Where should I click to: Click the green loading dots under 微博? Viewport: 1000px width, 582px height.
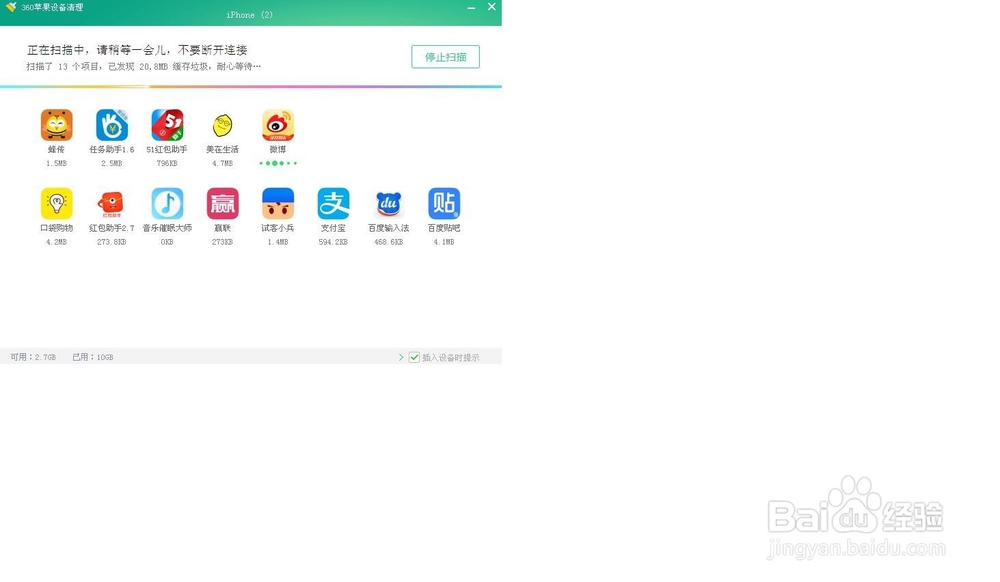(x=278, y=163)
